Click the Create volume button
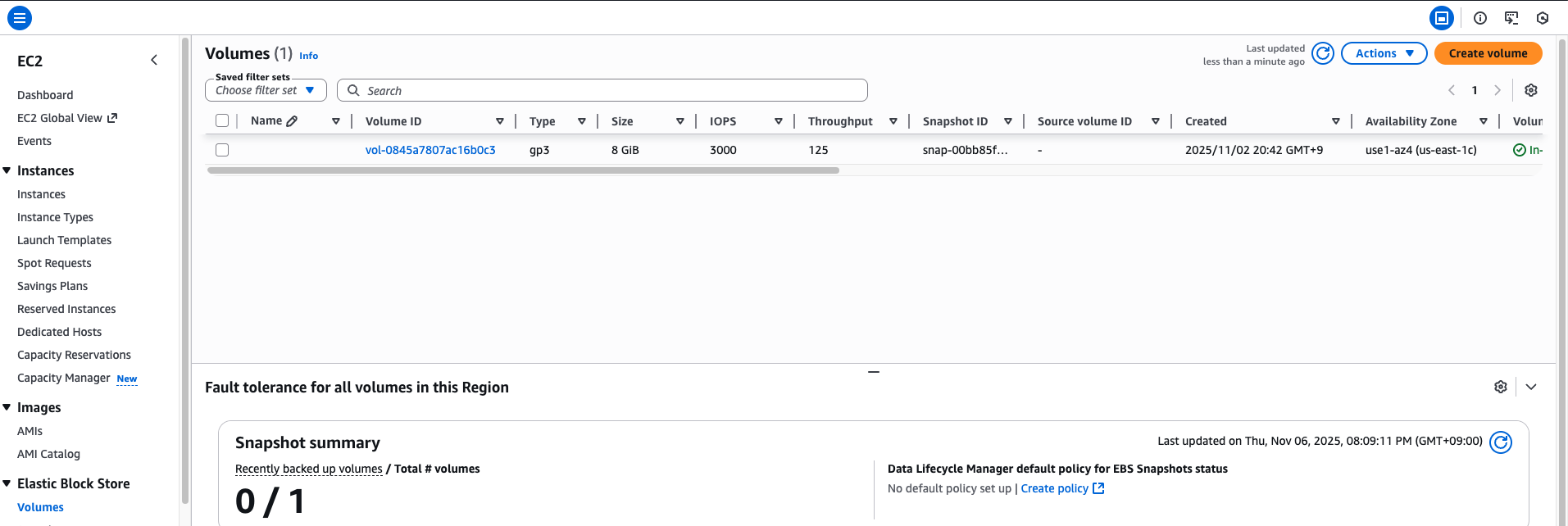 1488,53
